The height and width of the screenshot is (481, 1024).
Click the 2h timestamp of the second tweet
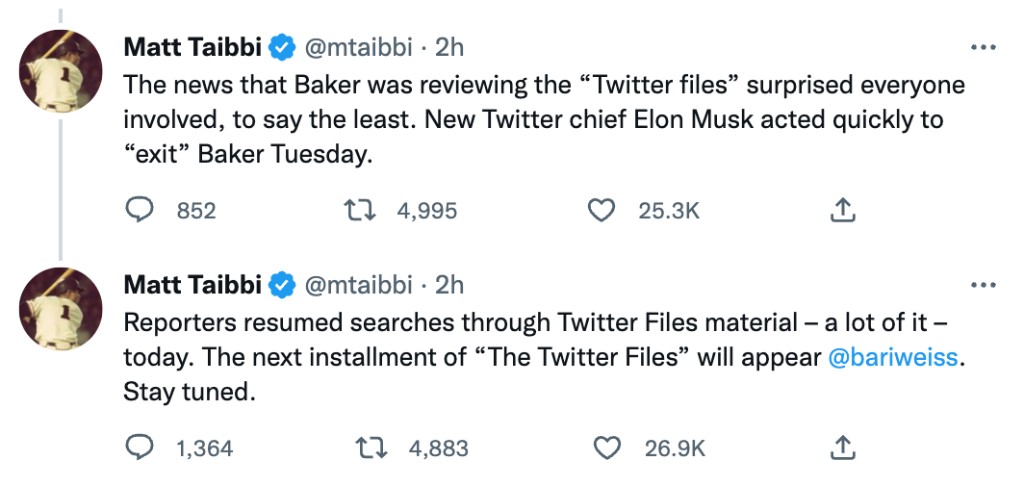point(449,285)
